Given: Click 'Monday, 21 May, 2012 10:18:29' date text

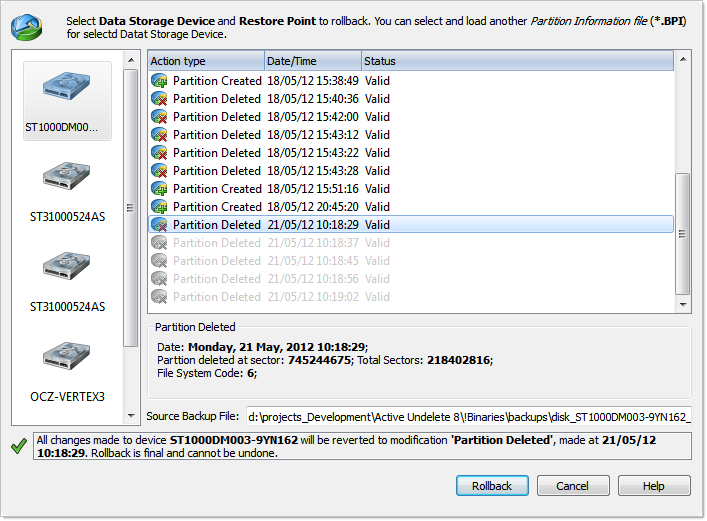Looking at the screenshot, I should tap(276, 347).
